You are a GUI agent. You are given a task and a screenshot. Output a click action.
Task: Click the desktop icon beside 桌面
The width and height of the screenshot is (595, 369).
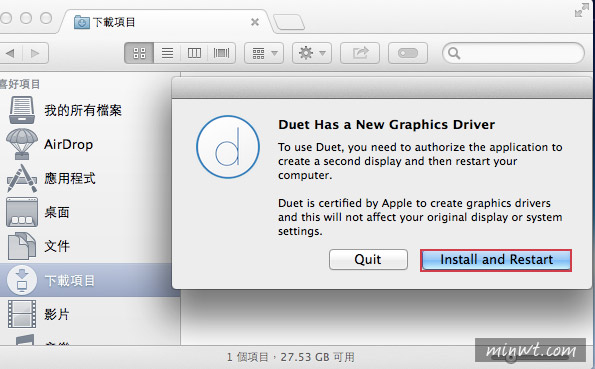(22, 212)
